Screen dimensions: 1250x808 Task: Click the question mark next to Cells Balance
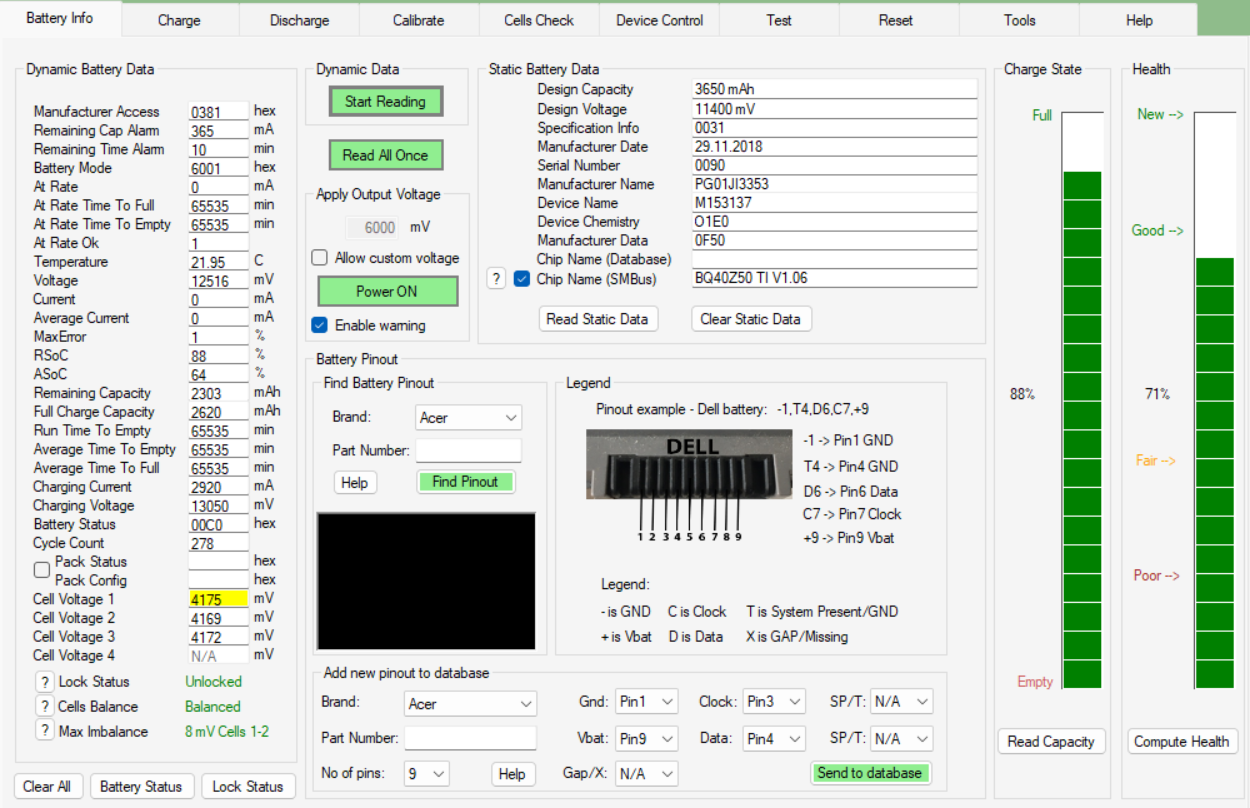(x=44, y=706)
